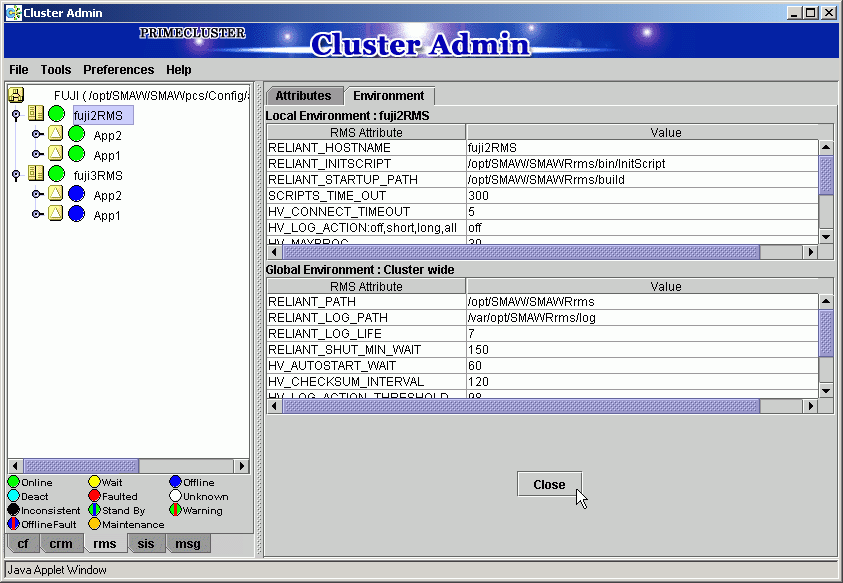
Task: Click the RELIANT_SHUT_MIN_WAIT row
Action: tap(542, 350)
